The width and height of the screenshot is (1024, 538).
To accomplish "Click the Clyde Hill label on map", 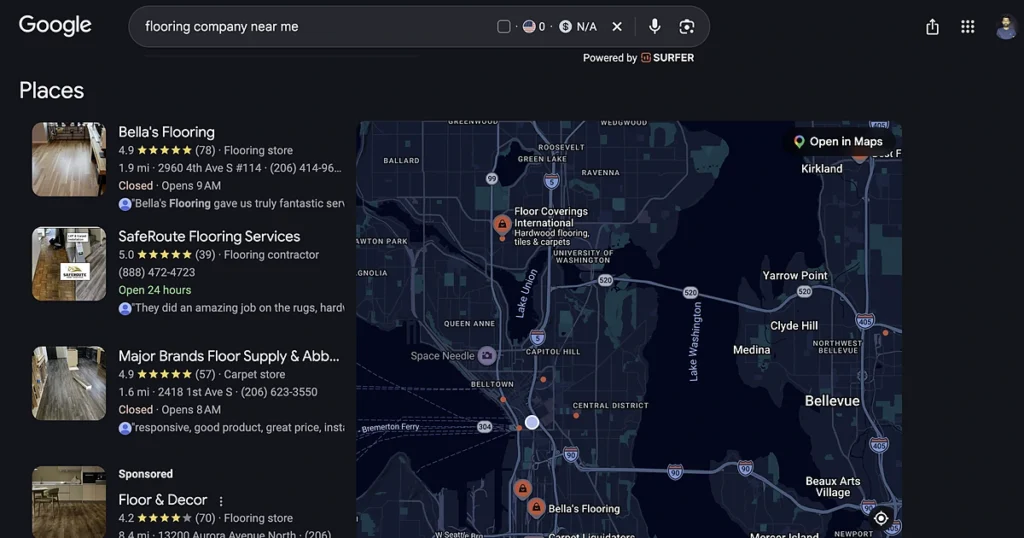I will (x=793, y=326).
